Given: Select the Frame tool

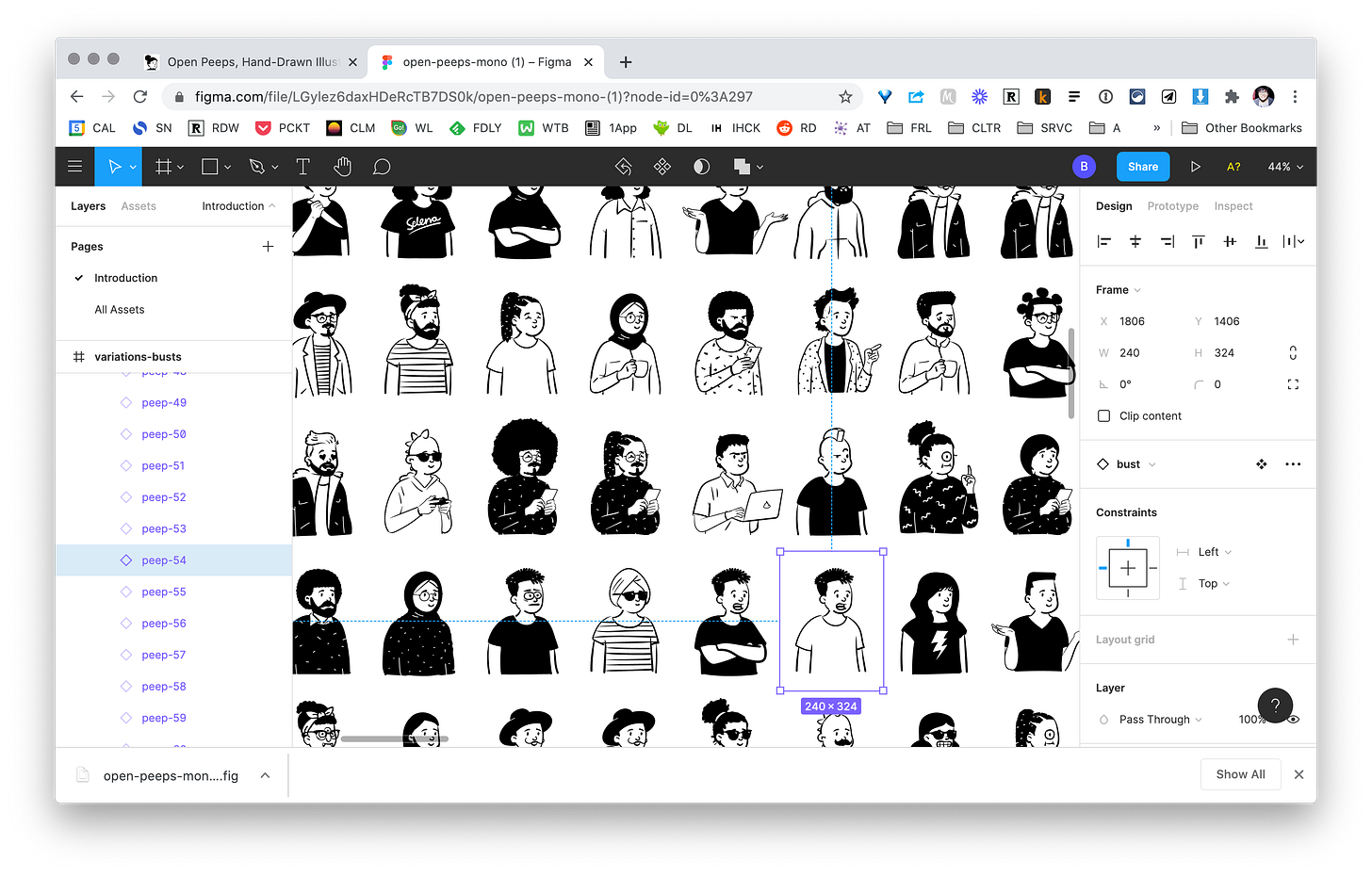Looking at the screenshot, I should tap(163, 167).
